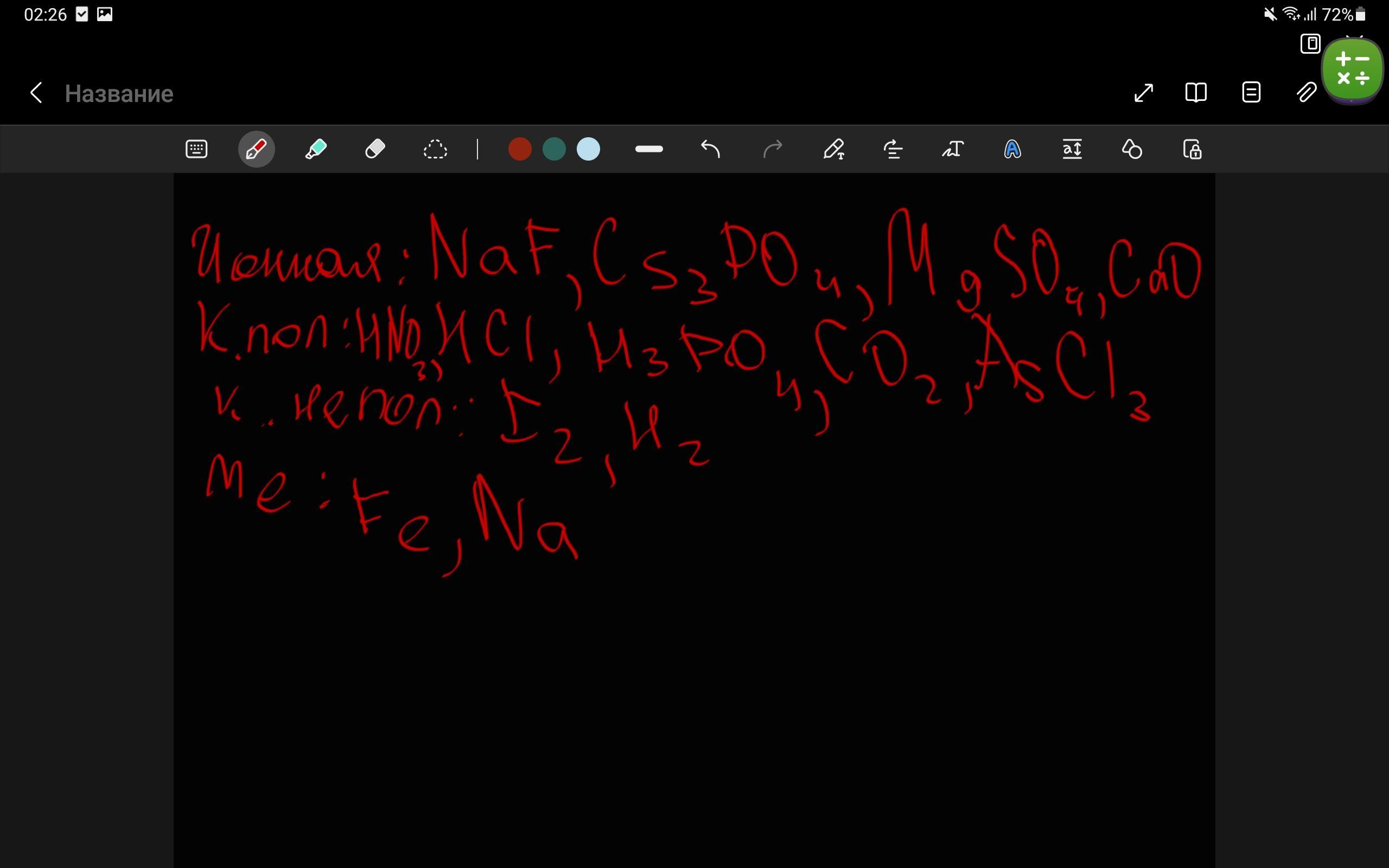Open the floating calculator app

click(x=1353, y=69)
